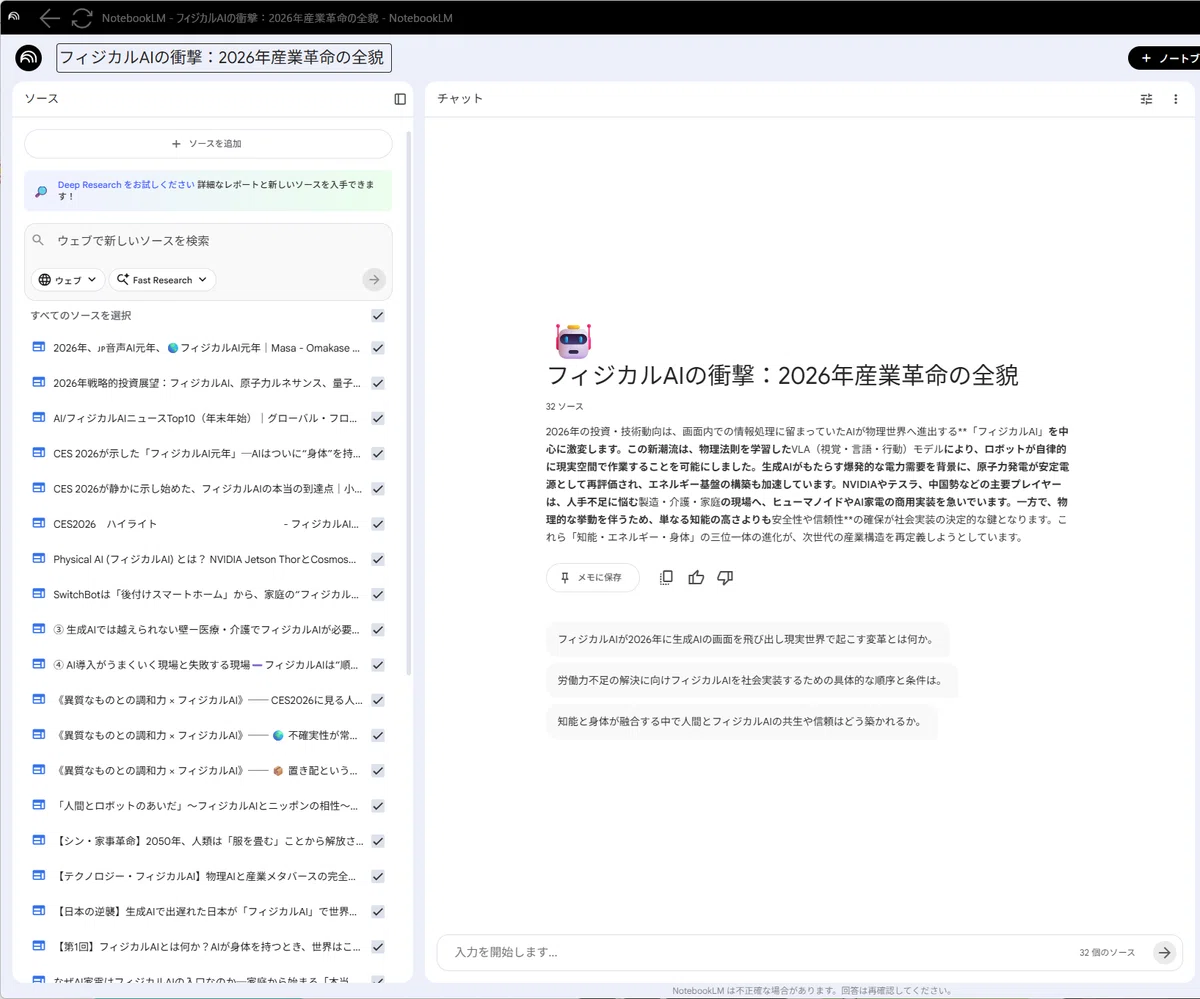Screen dimensions: 1200x999
Task: Click the source icon of "CES2026 ハイライト"
Action: pos(39,523)
